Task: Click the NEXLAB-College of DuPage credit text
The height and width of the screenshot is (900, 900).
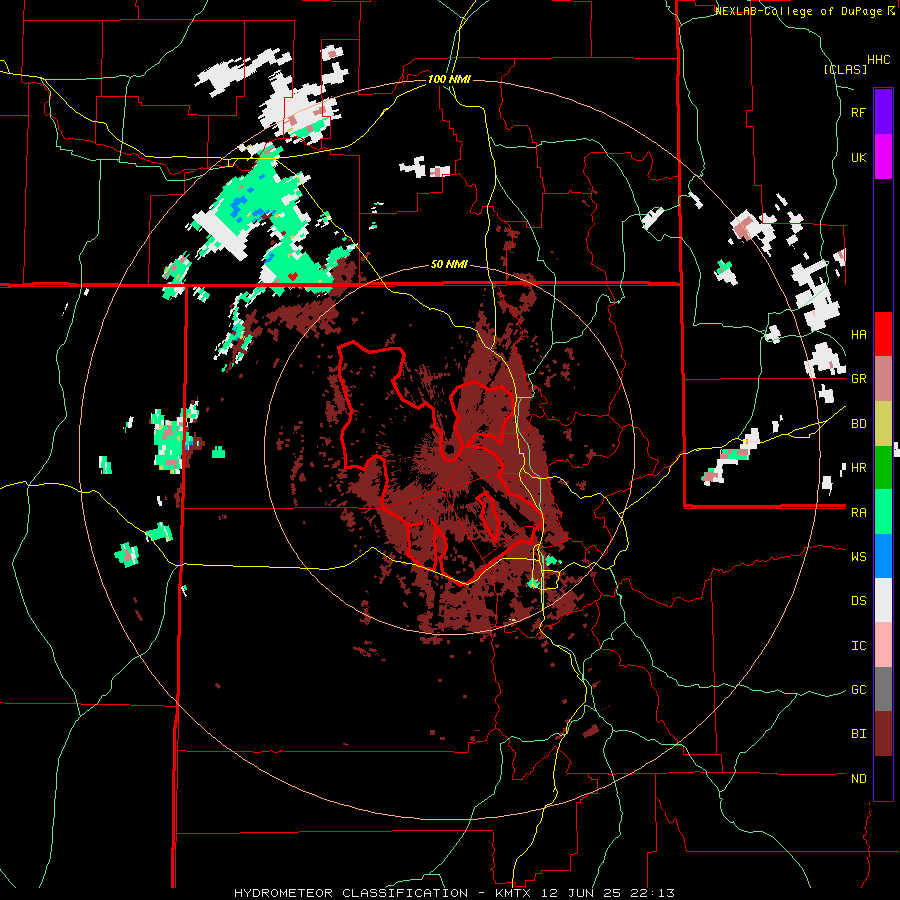Action: click(800, 11)
